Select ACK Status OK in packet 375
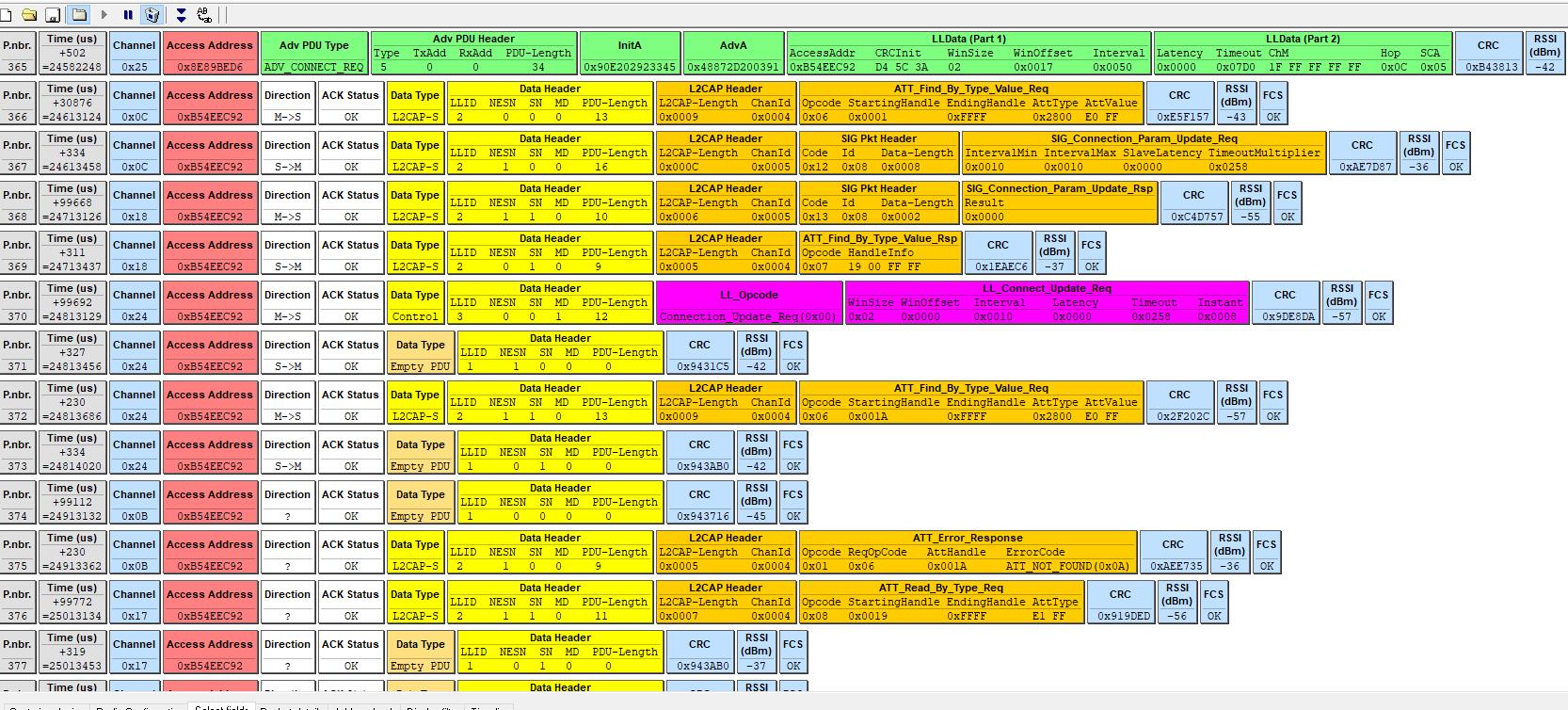The width and height of the screenshot is (1568, 710). point(350,552)
